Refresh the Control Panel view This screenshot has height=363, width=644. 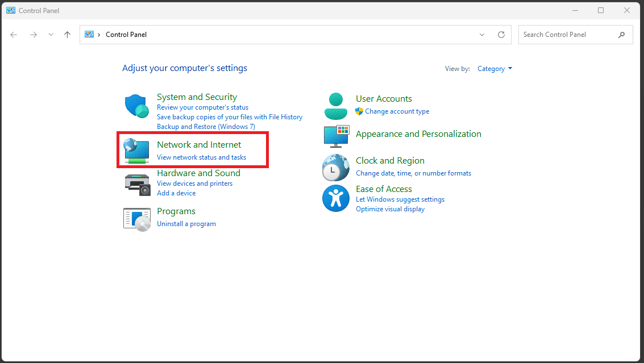pos(501,34)
